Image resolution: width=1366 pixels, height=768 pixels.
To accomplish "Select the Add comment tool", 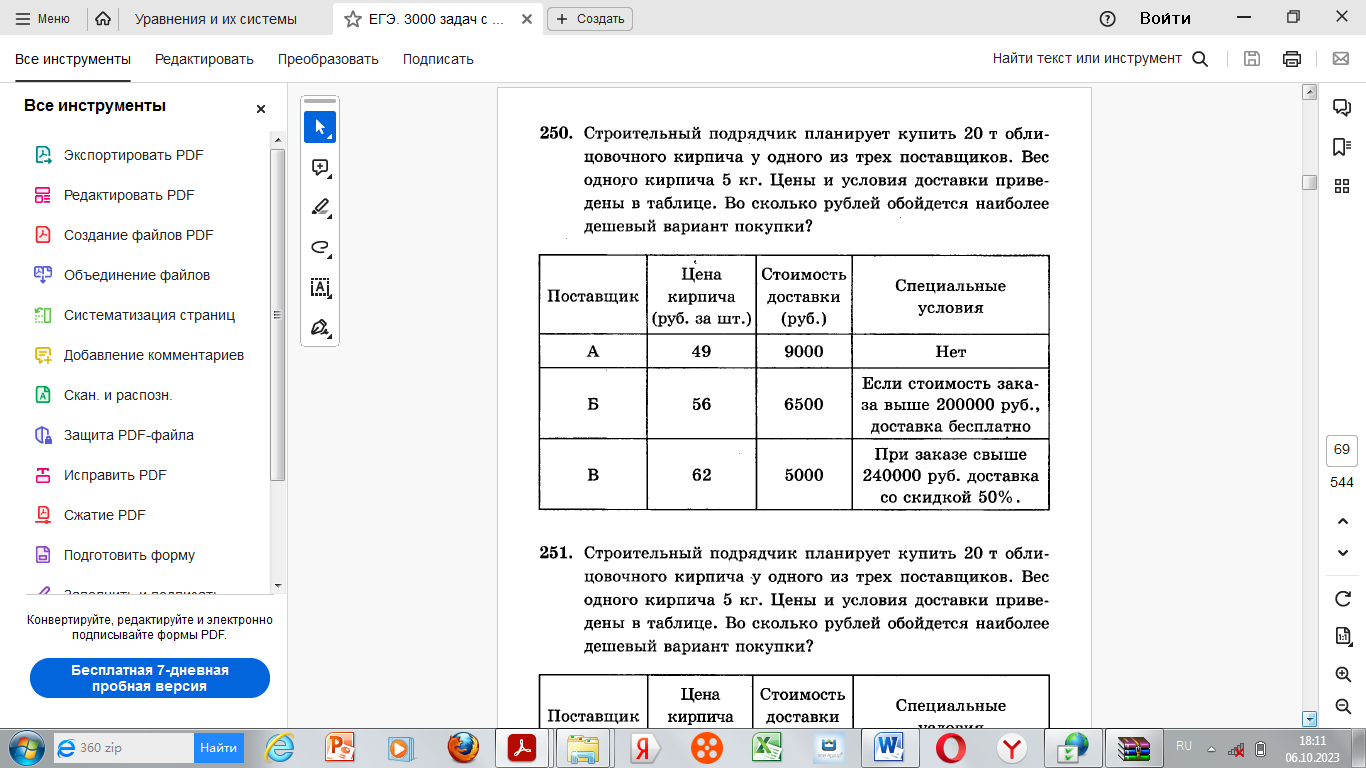I will point(320,167).
